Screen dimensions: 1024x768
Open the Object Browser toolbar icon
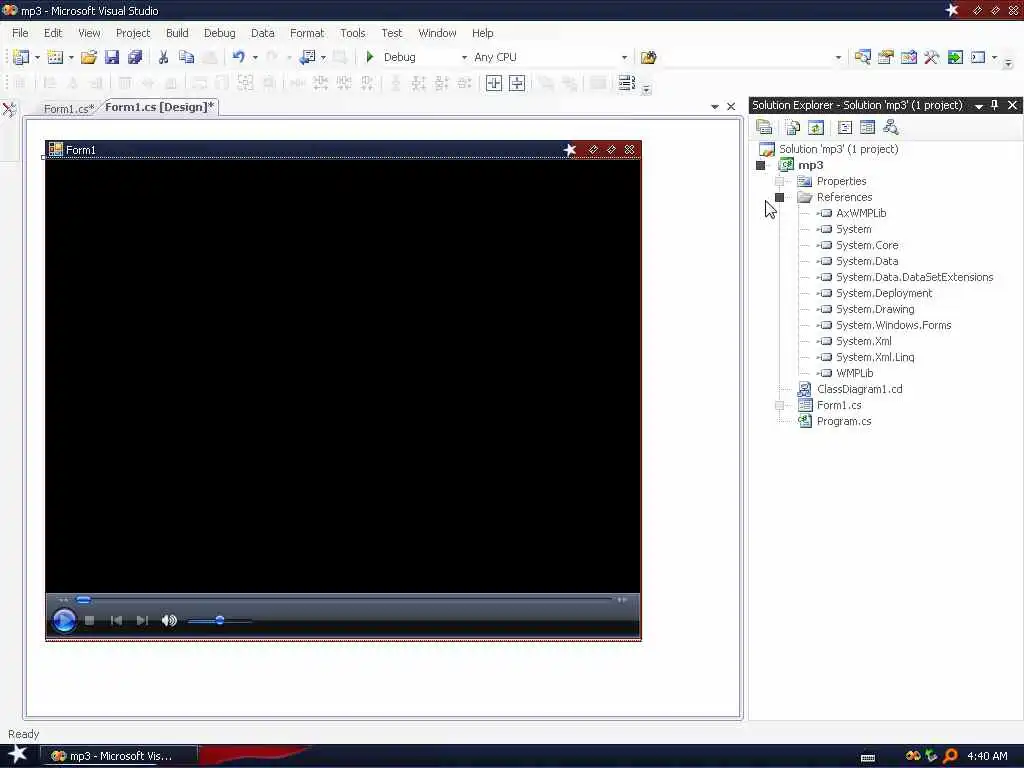[908, 57]
